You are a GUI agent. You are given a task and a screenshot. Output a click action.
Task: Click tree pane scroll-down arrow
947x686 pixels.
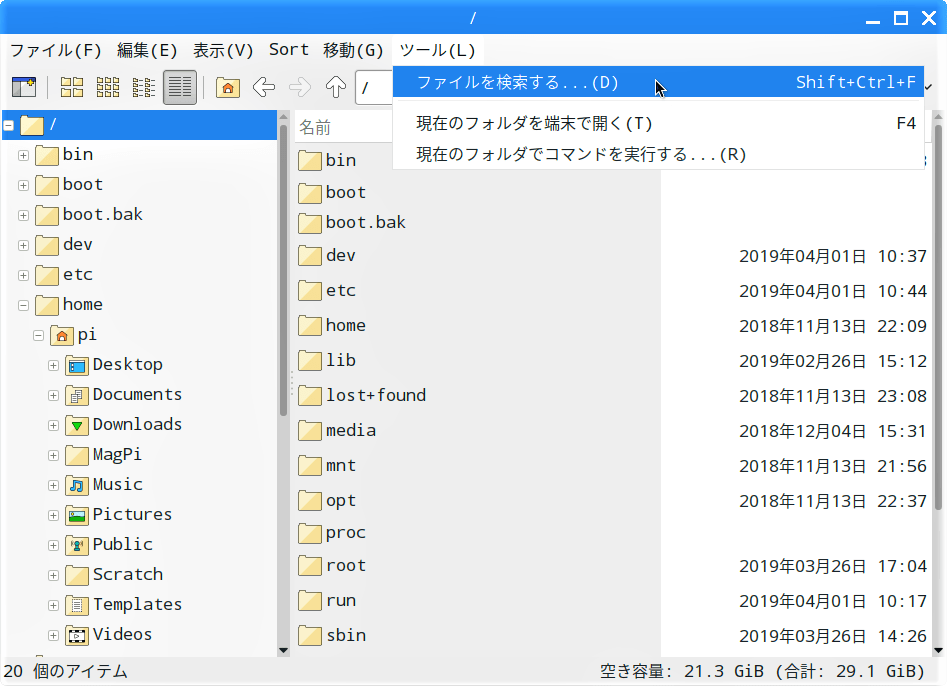(284, 650)
